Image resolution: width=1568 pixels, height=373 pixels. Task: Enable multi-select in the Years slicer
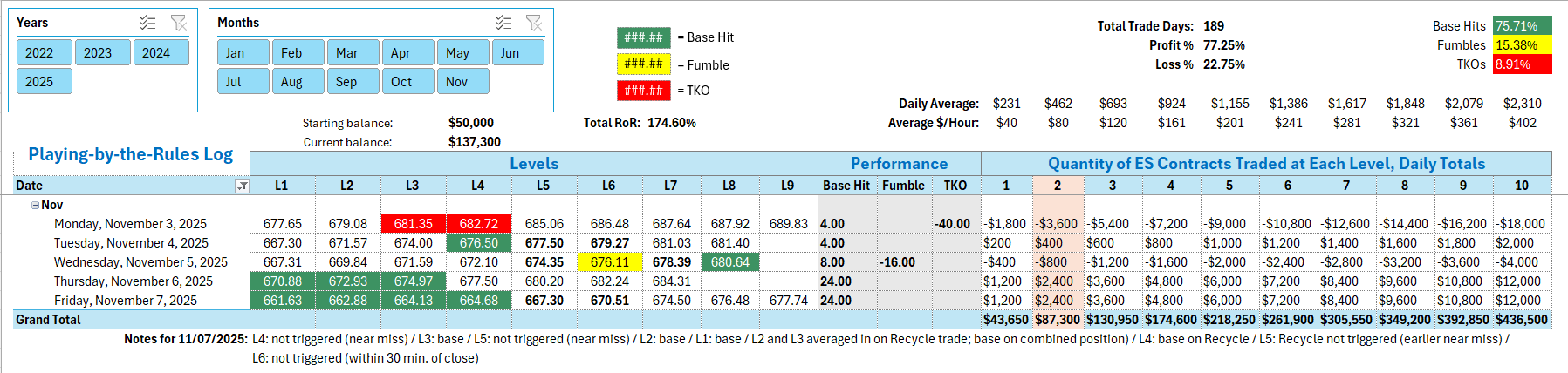[148, 23]
